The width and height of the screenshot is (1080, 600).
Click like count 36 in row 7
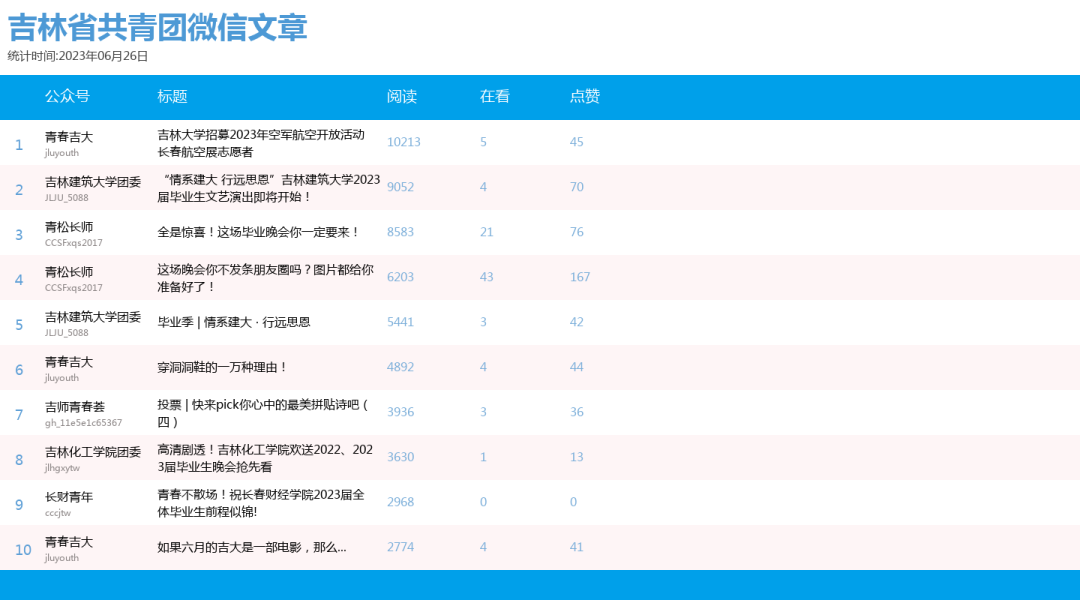(x=577, y=412)
